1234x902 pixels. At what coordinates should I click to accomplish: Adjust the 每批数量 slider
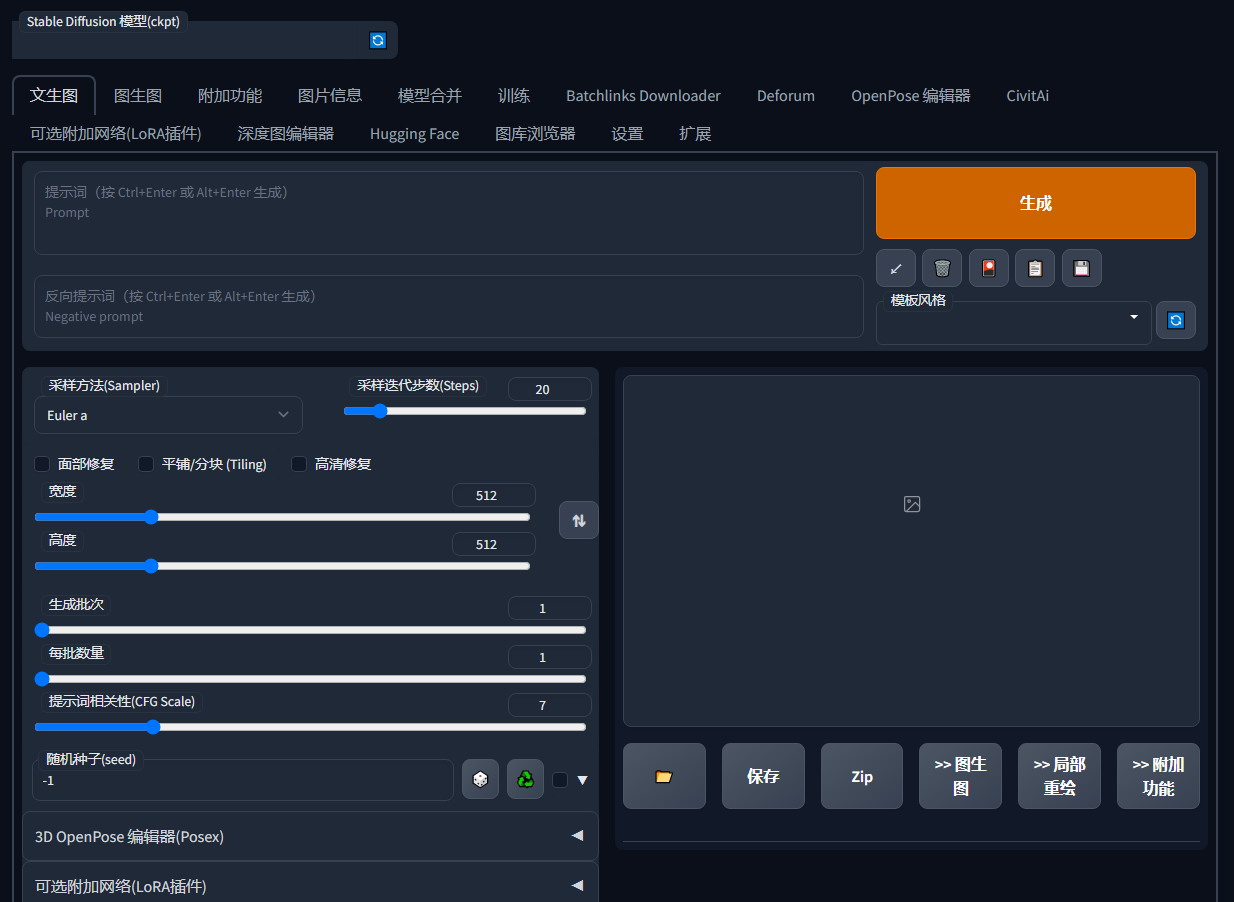pos(310,679)
